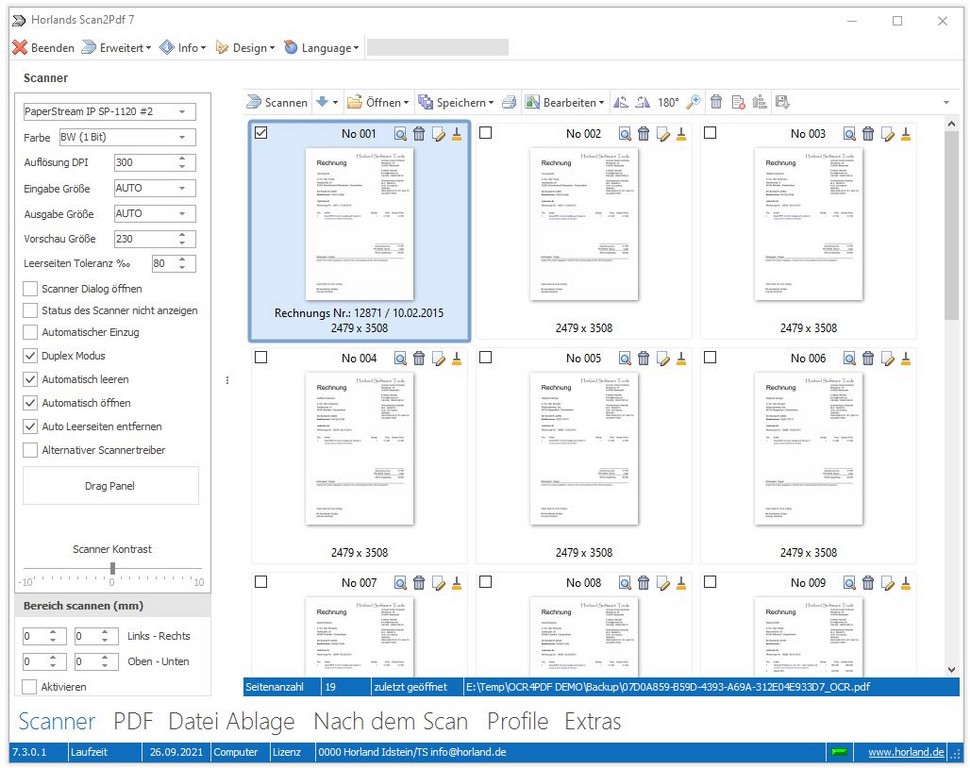Viewport: 970px width, 768px height.
Task: Preview page No 002 with its magnifier icon
Action: [x=624, y=133]
